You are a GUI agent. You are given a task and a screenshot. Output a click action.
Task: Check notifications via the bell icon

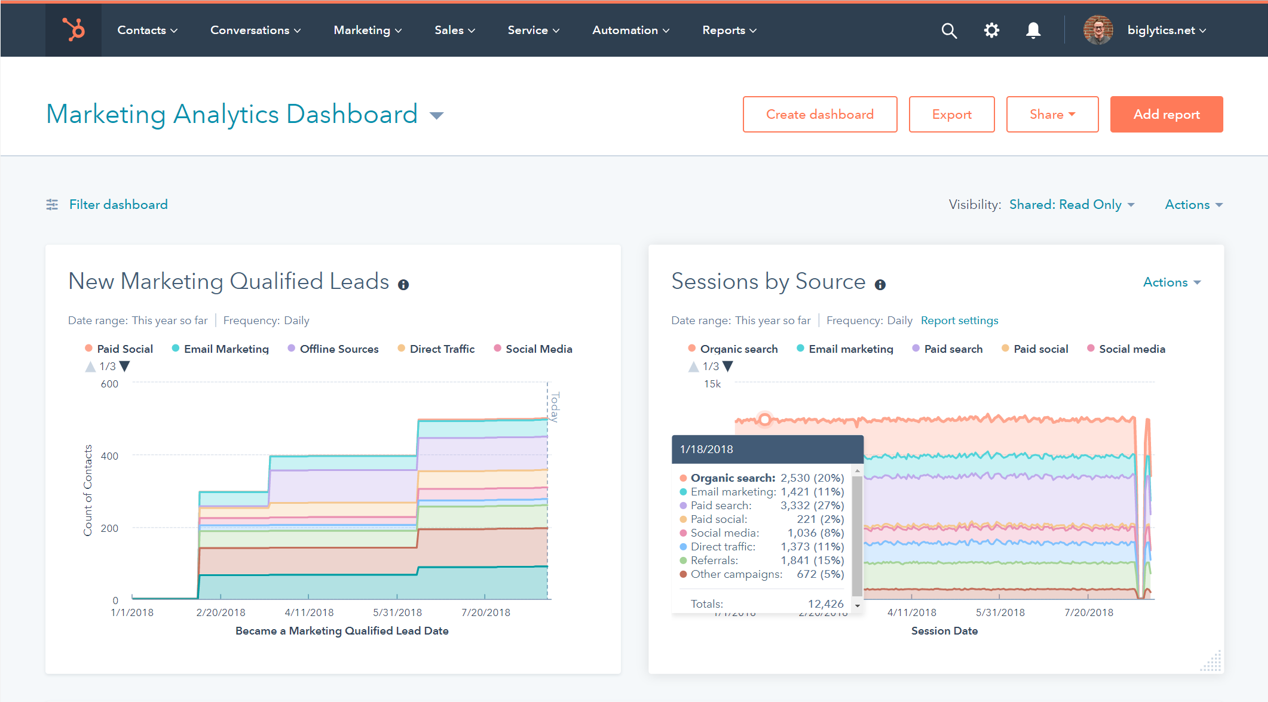click(x=1033, y=30)
